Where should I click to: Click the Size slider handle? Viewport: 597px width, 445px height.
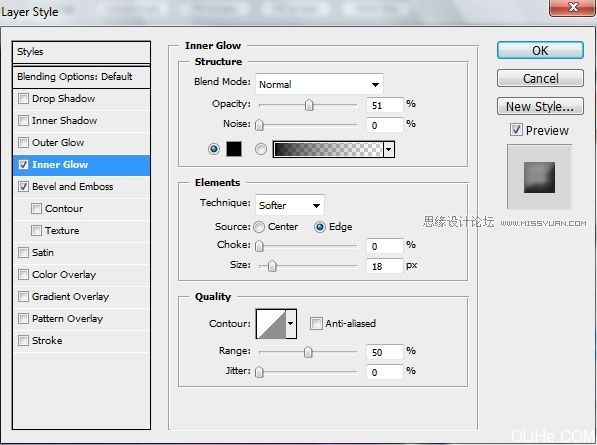[x=272, y=266]
